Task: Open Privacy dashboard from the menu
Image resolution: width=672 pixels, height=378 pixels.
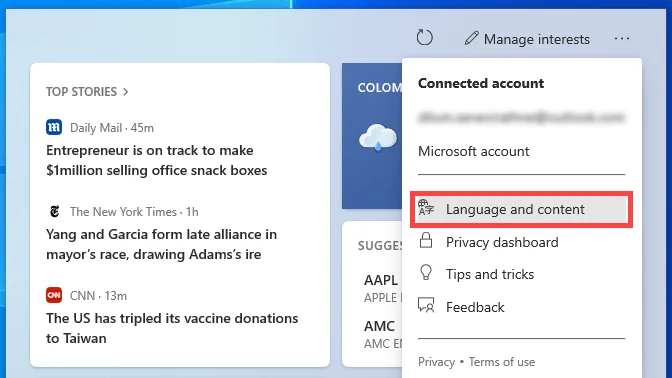Action: 521,243
